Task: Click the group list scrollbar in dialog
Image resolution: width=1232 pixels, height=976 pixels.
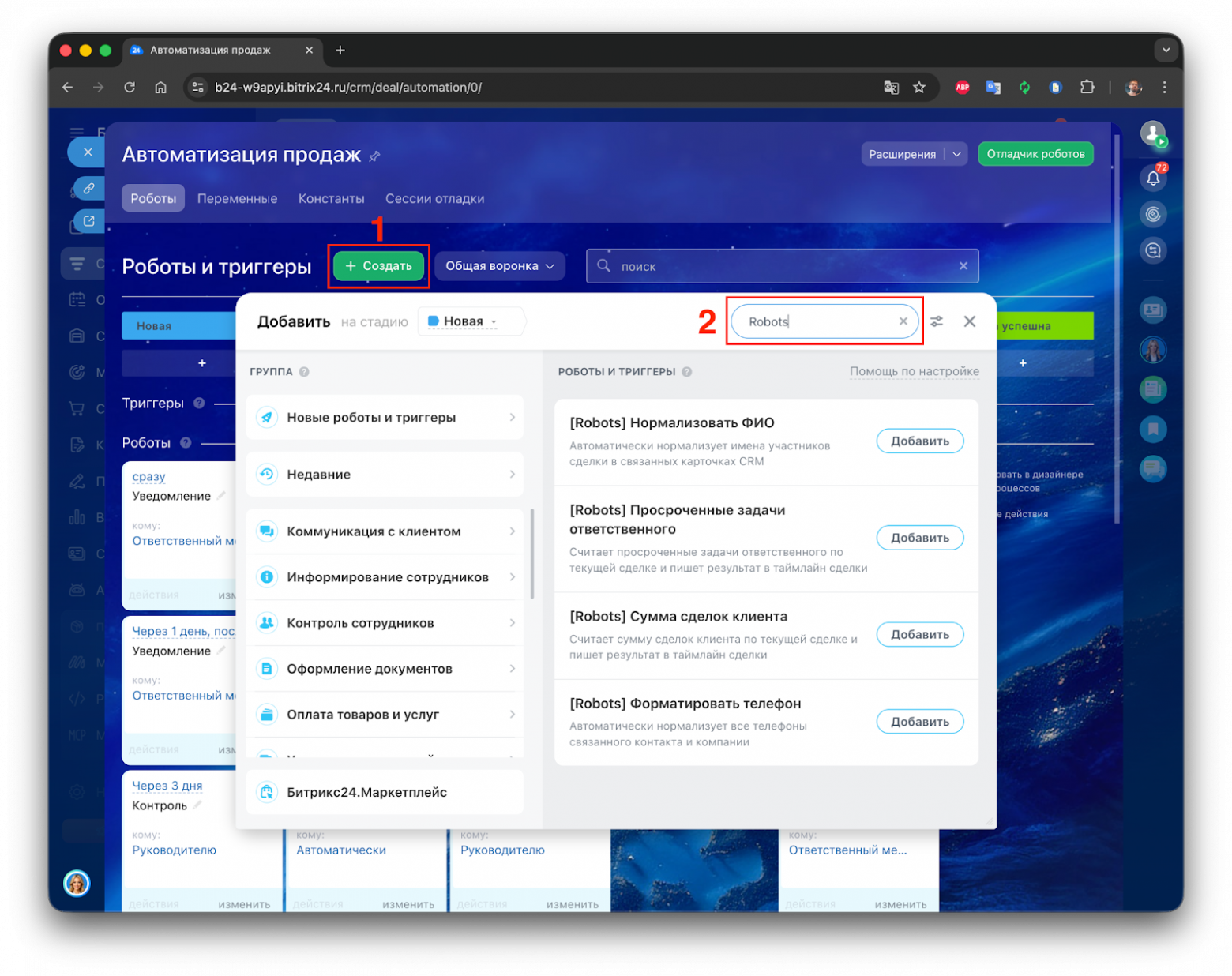Action: [x=532, y=554]
